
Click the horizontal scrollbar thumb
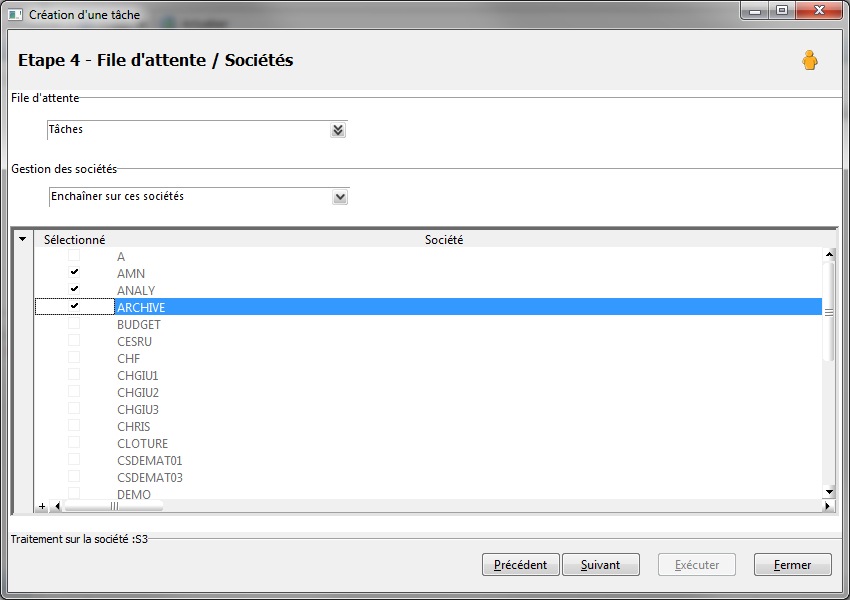[113, 506]
